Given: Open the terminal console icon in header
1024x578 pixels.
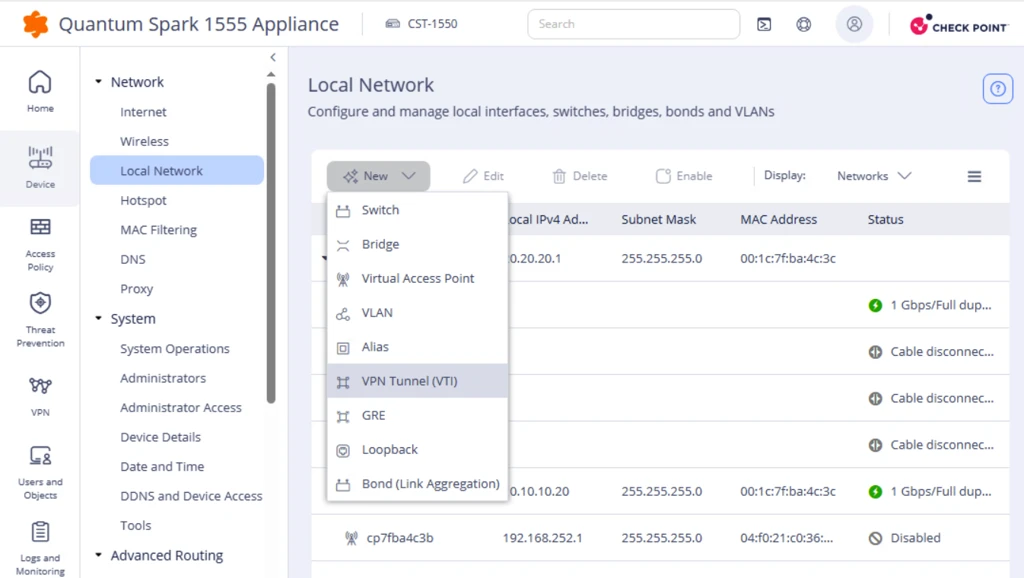Looking at the screenshot, I should [763, 24].
